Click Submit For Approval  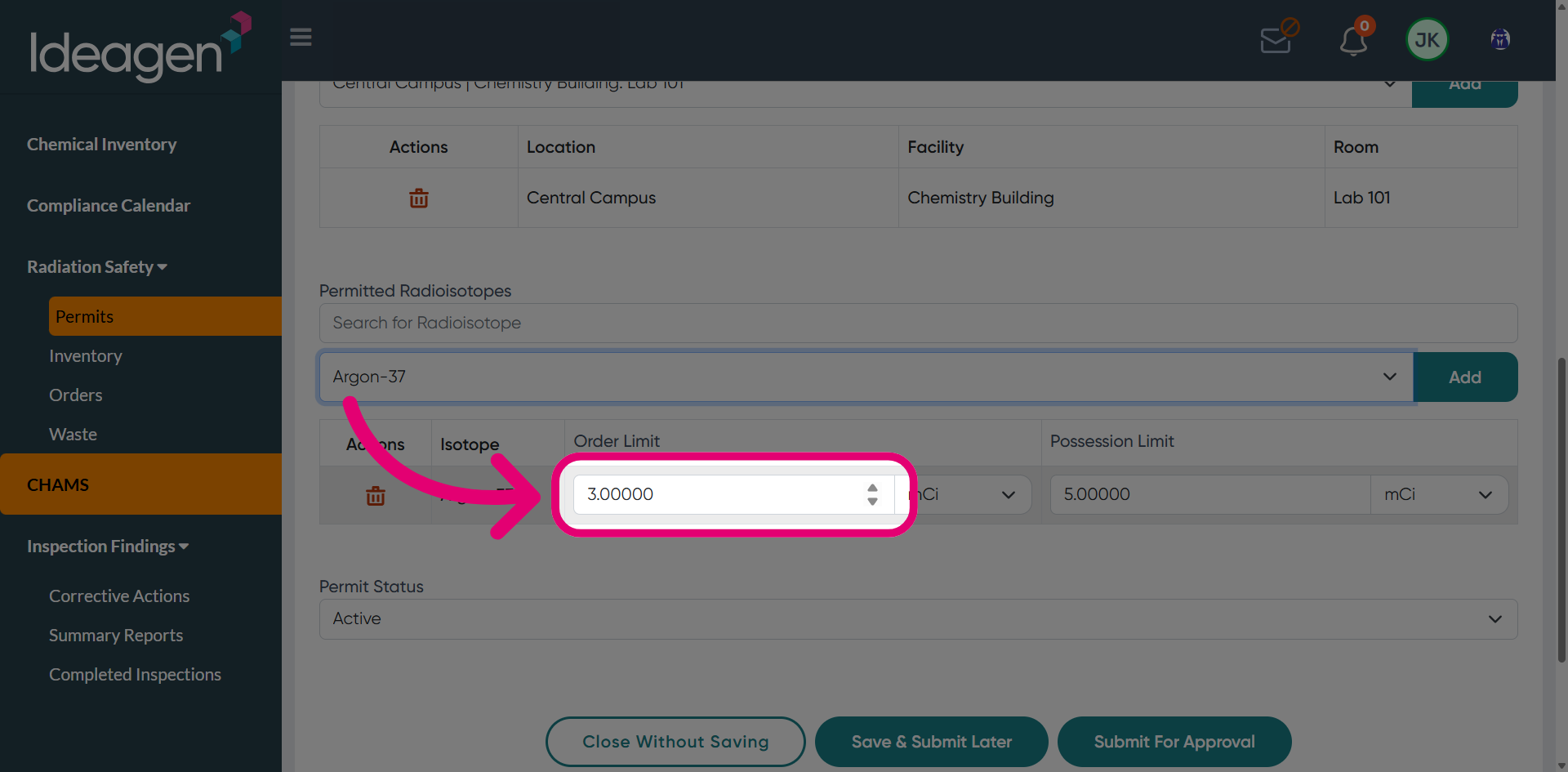pyautogui.click(x=1174, y=742)
